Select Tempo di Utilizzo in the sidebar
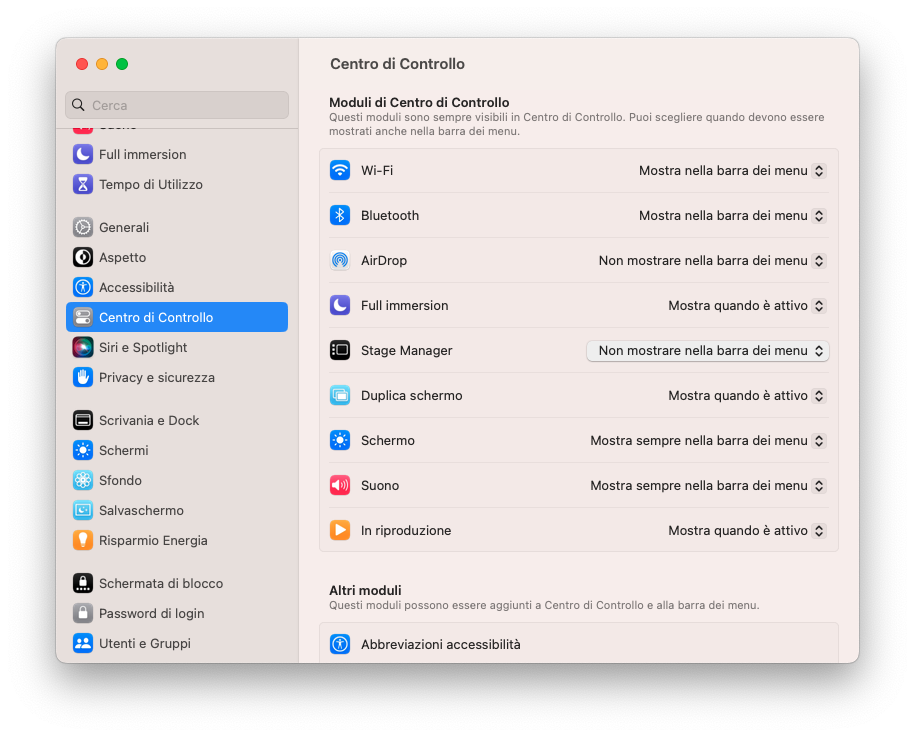 pyautogui.click(x=177, y=184)
